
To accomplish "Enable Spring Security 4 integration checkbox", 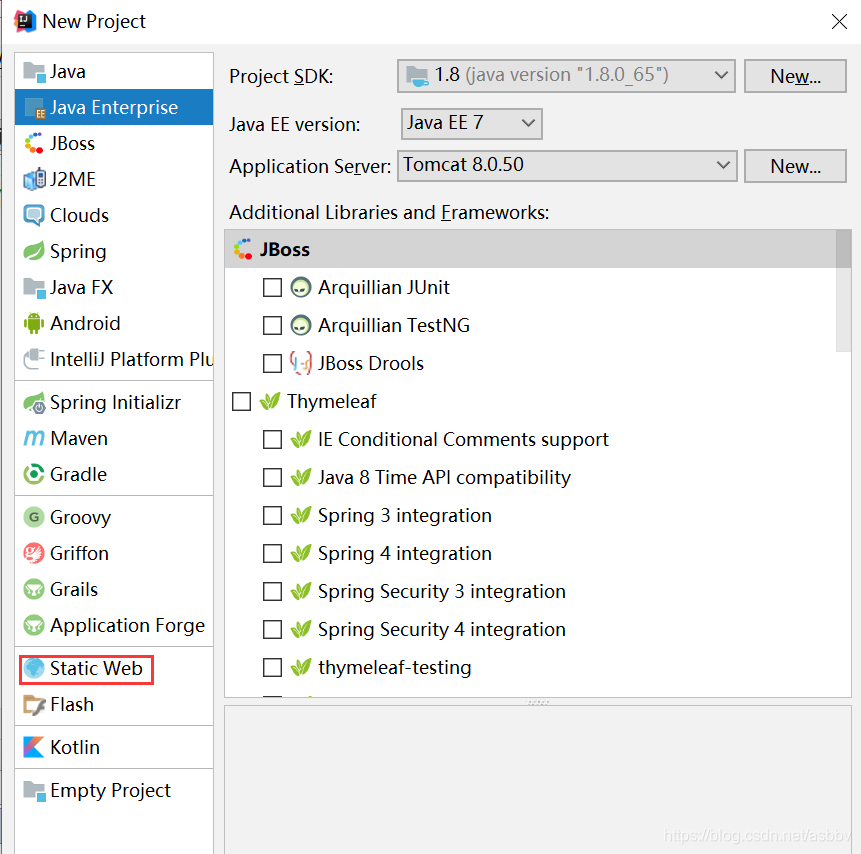I will coord(272,629).
